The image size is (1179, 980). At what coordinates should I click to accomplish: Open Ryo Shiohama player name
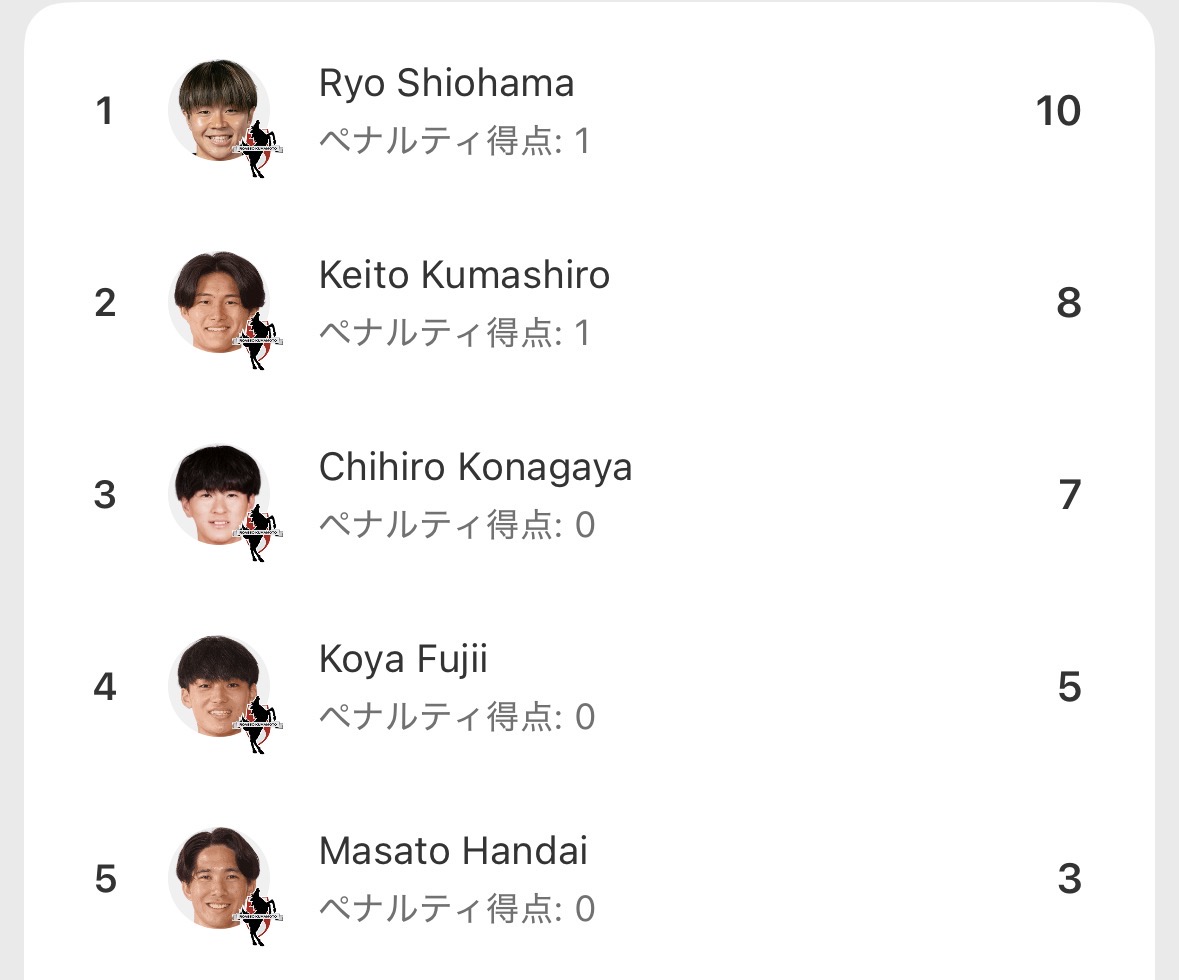point(446,83)
